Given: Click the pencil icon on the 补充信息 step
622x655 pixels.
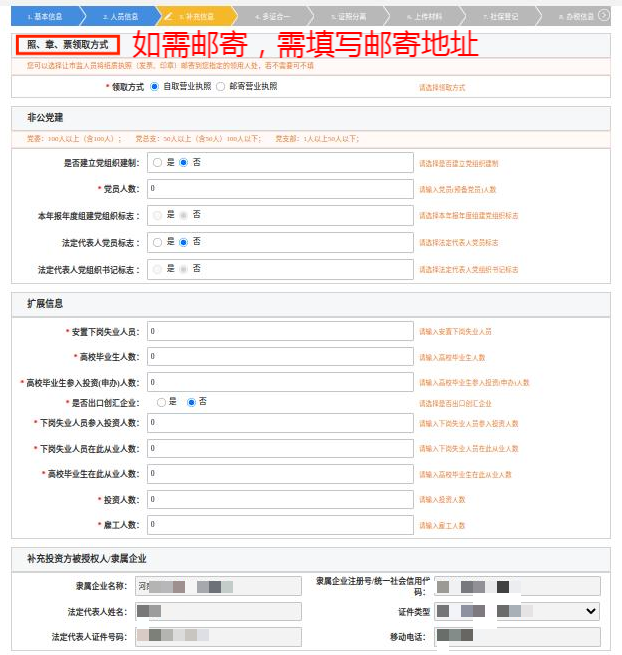Looking at the screenshot, I should click(x=168, y=16).
